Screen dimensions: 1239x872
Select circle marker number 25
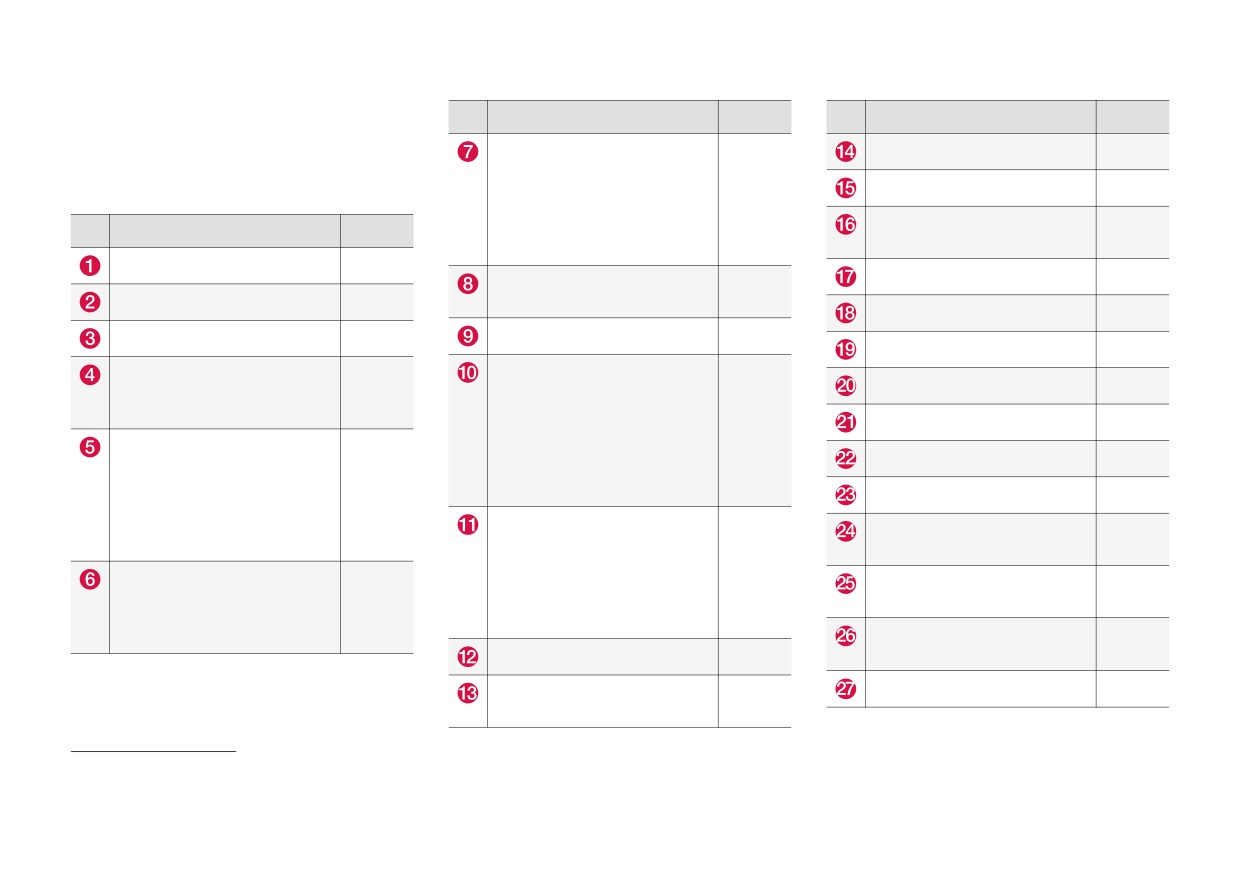click(x=846, y=584)
